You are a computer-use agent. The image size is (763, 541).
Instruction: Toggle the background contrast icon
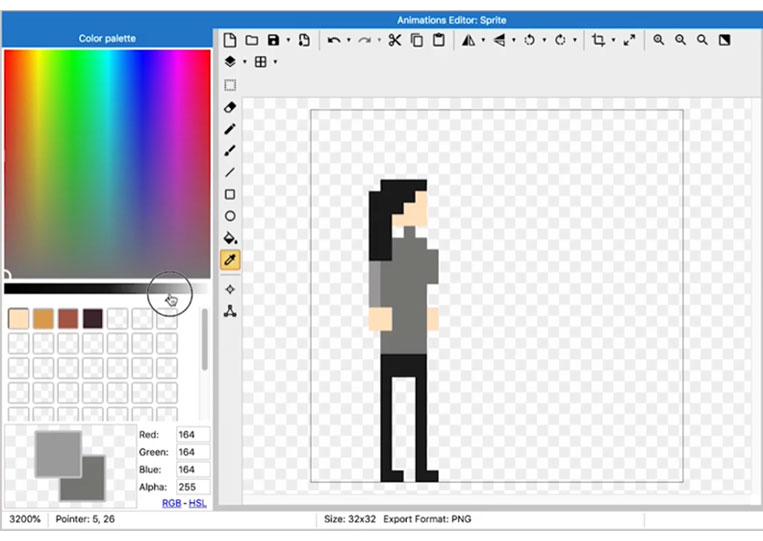724,40
